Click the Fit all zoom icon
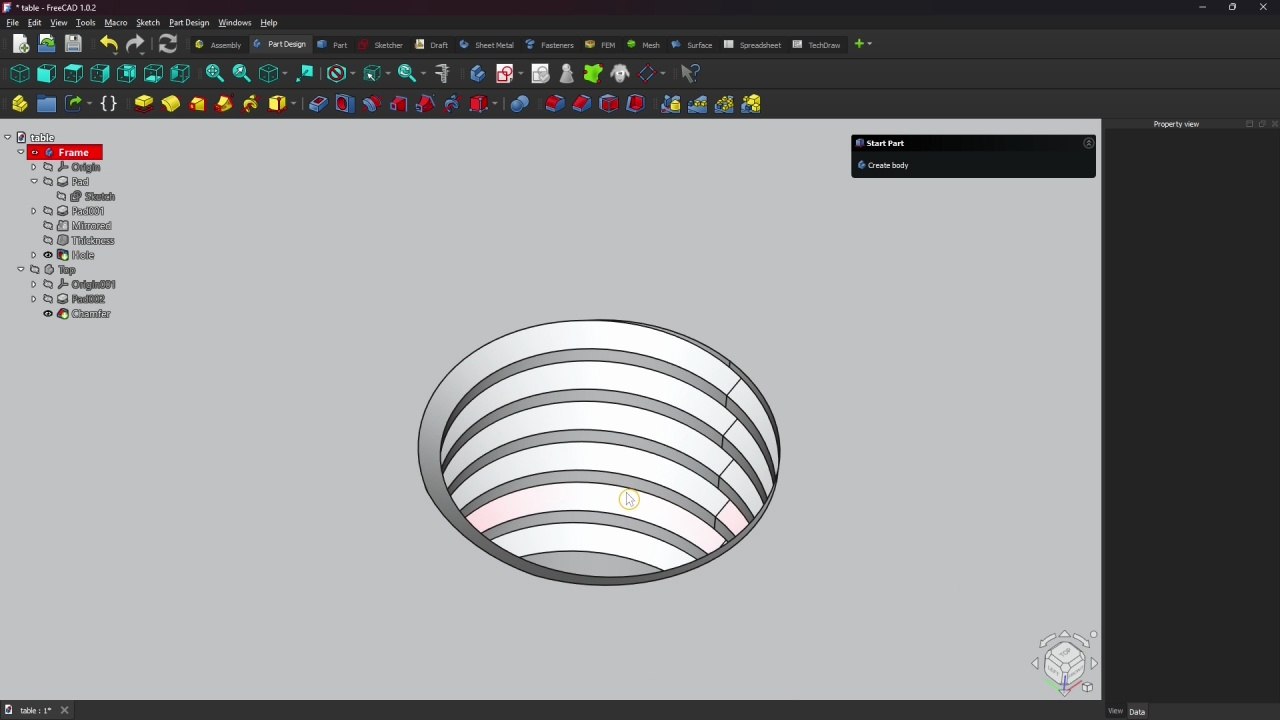 214,73
